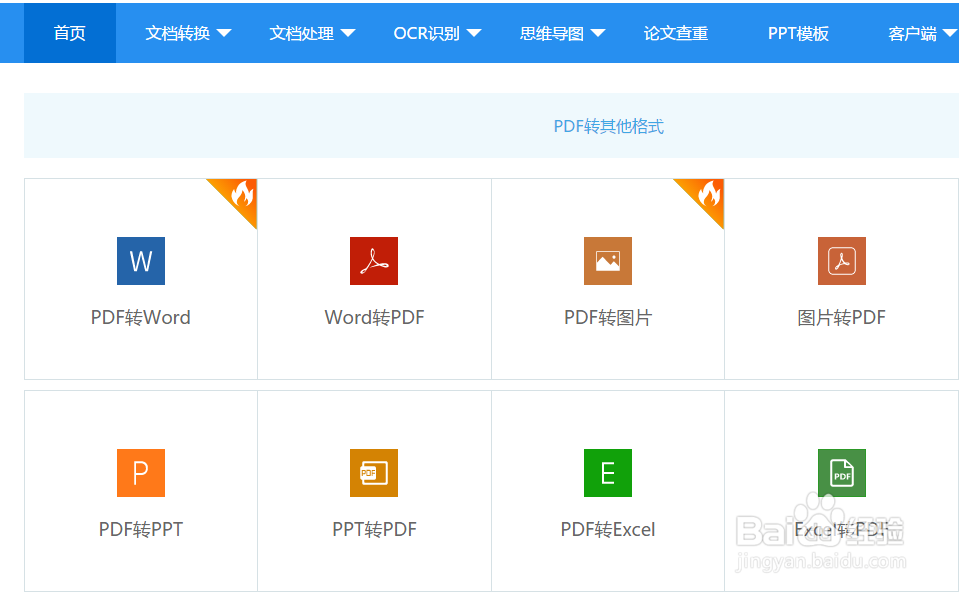Select the 图片转PDF tool icon

[x=841, y=261]
